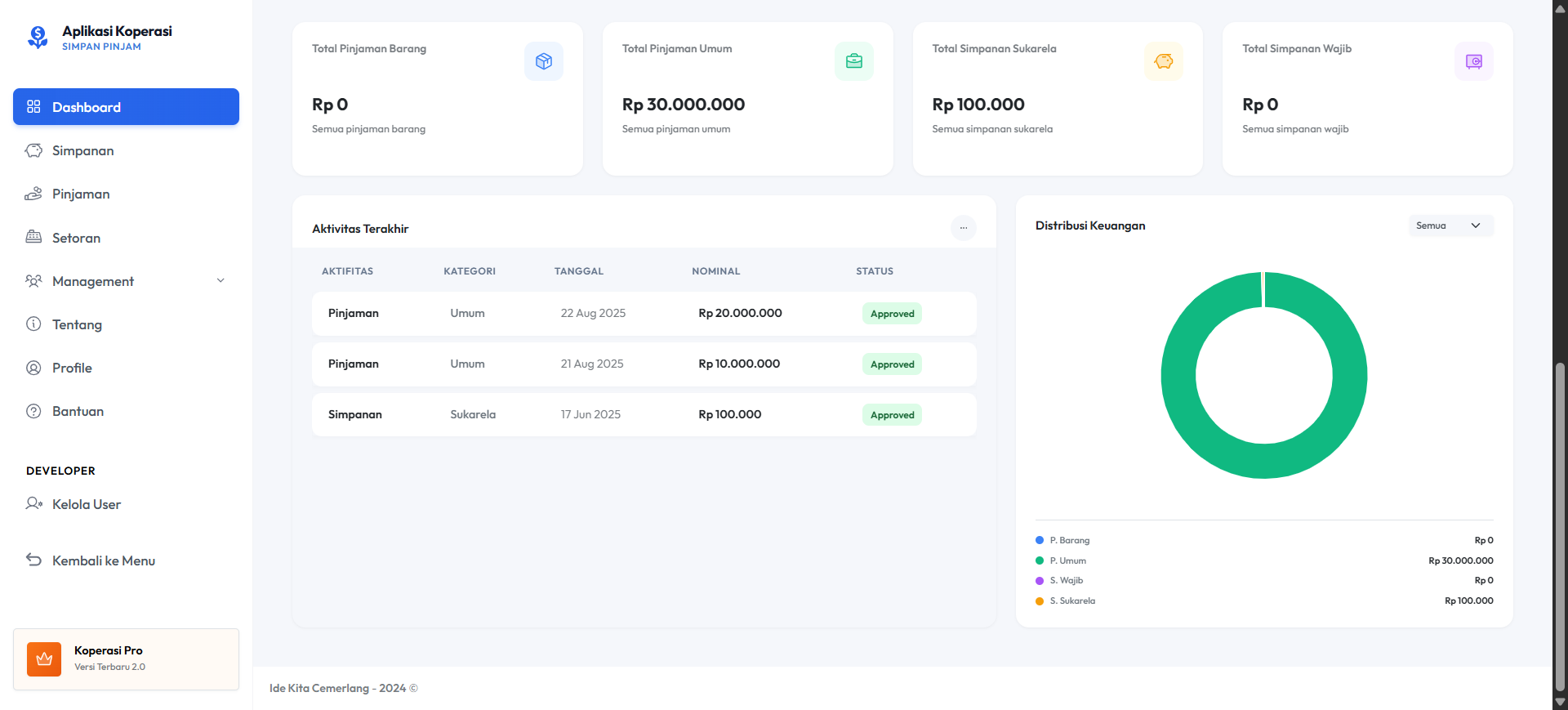This screenshot has height=710, width=1568.
Task: Click the STATUS column header
Action: pyautogui.click(x=875, y=271)
